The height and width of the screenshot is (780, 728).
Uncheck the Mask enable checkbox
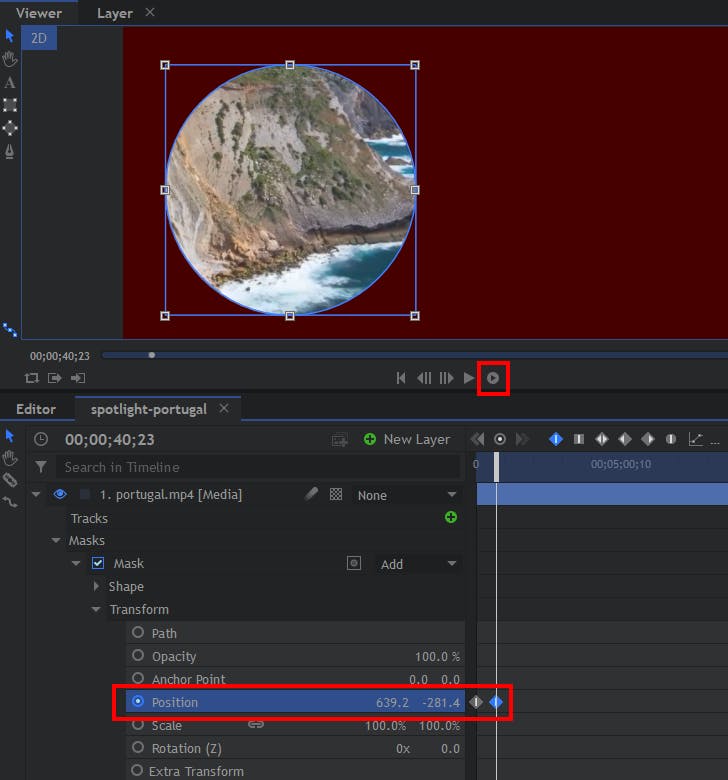[98, 563]
